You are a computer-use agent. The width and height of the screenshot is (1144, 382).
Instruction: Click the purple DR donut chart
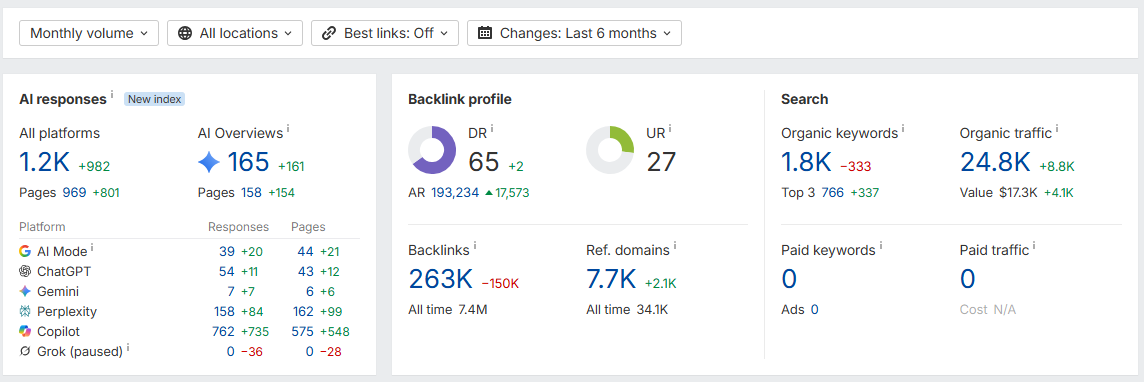[432, 150]
